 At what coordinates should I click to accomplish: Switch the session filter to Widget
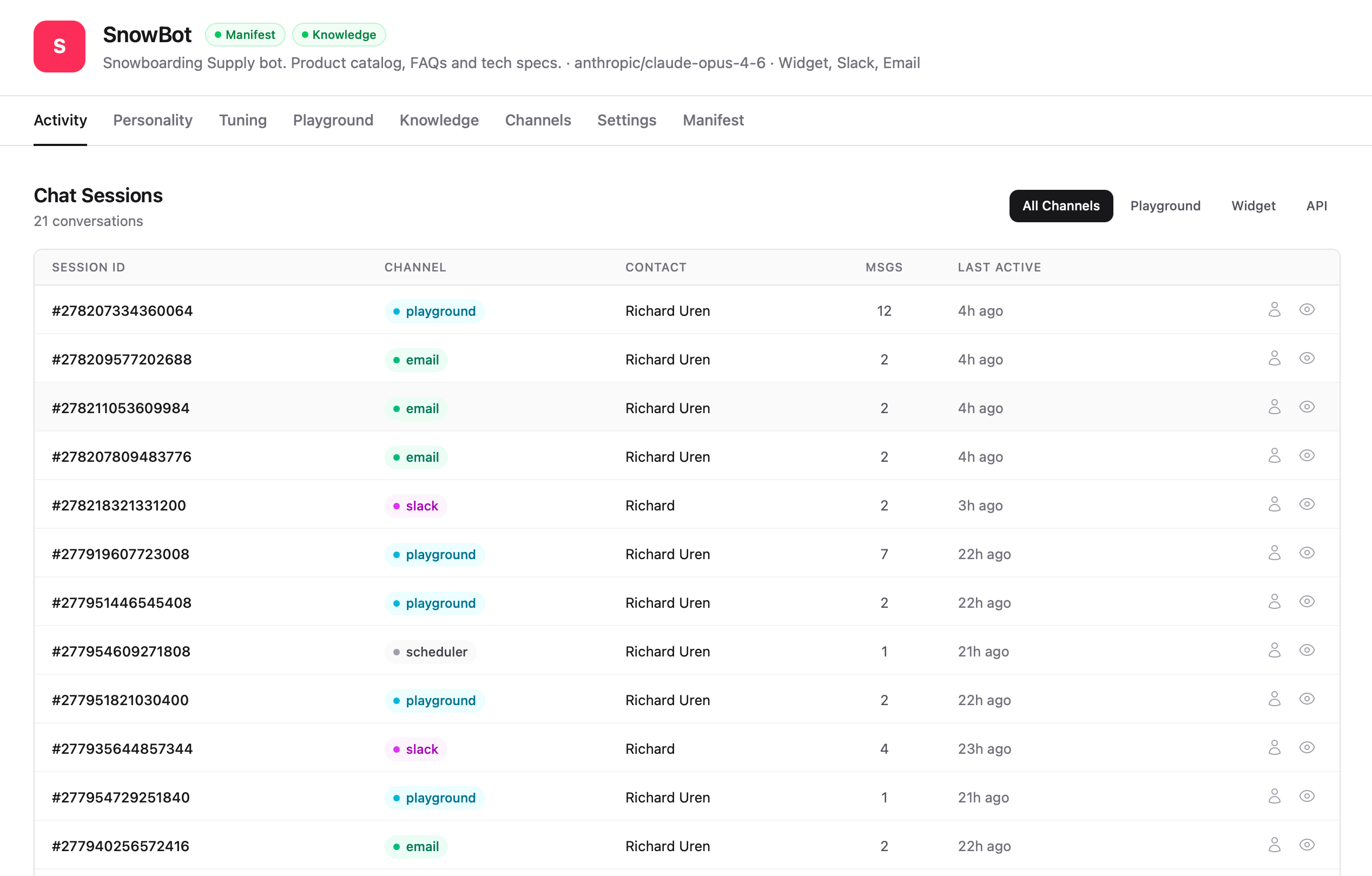[x=1254, y=205]
